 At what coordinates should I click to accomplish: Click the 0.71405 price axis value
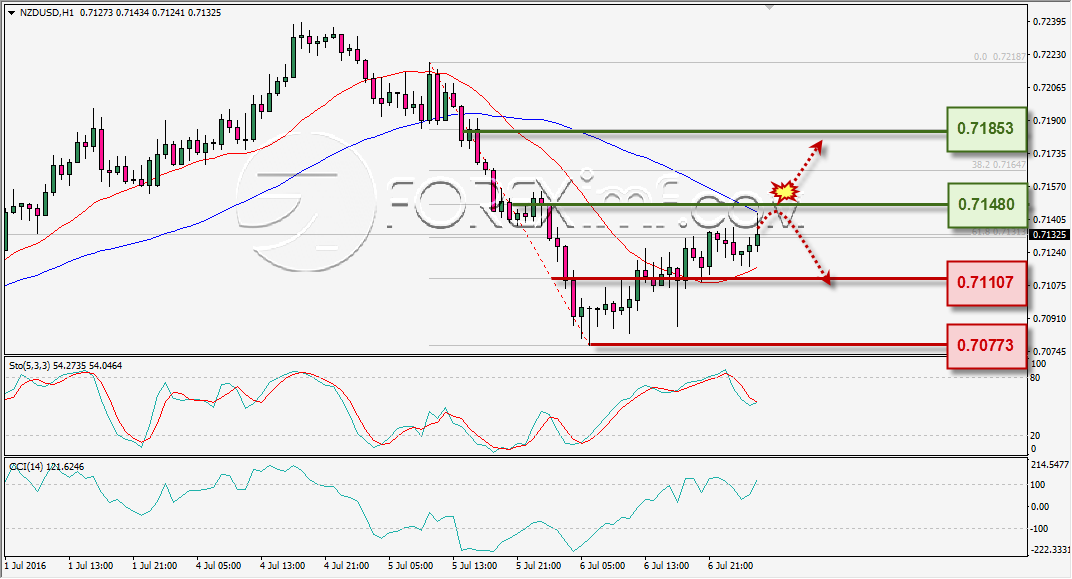click(1049, 219)
